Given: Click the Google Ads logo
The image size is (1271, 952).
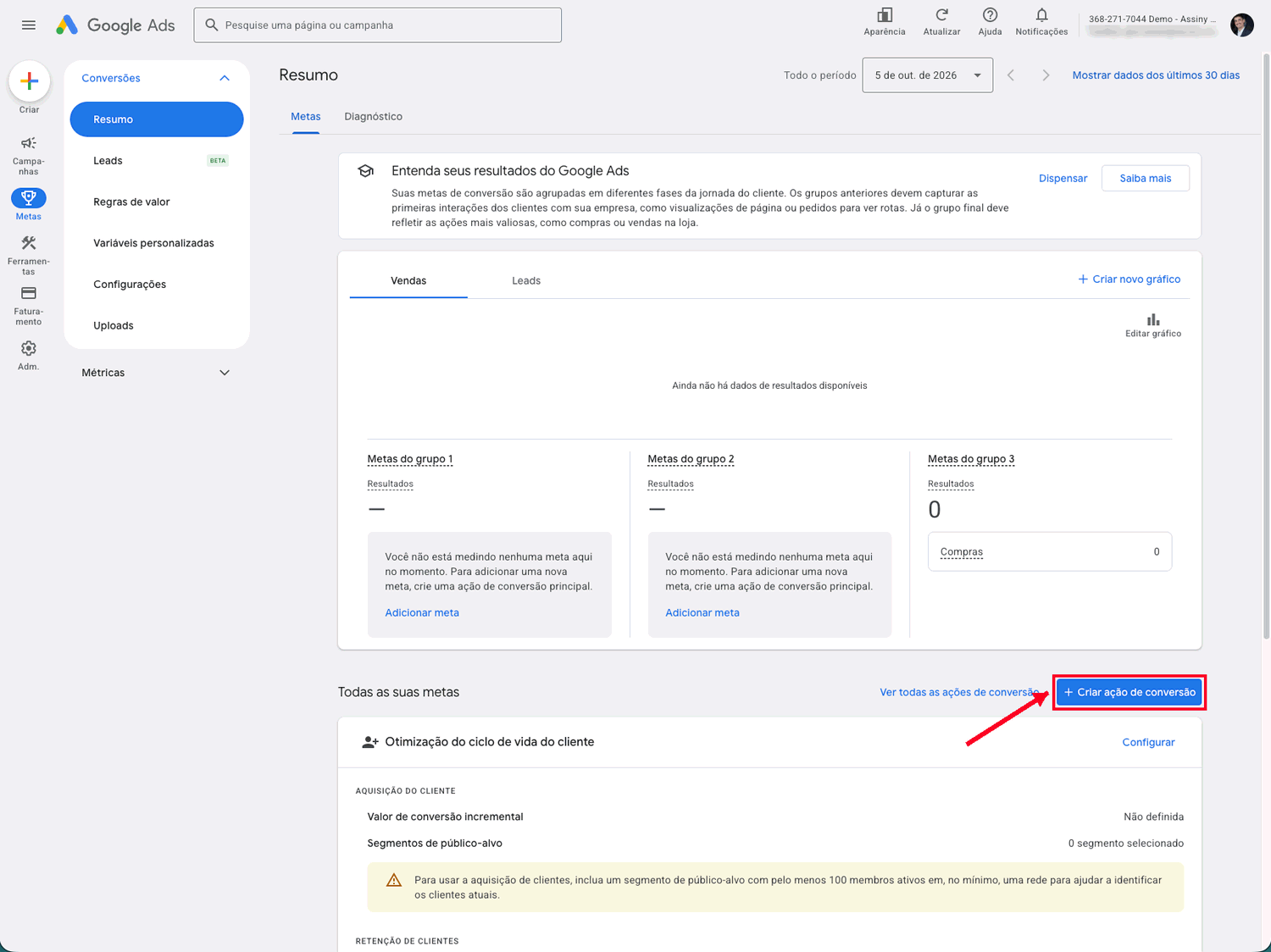Looking at the screenshot, I should click(115, 25).
